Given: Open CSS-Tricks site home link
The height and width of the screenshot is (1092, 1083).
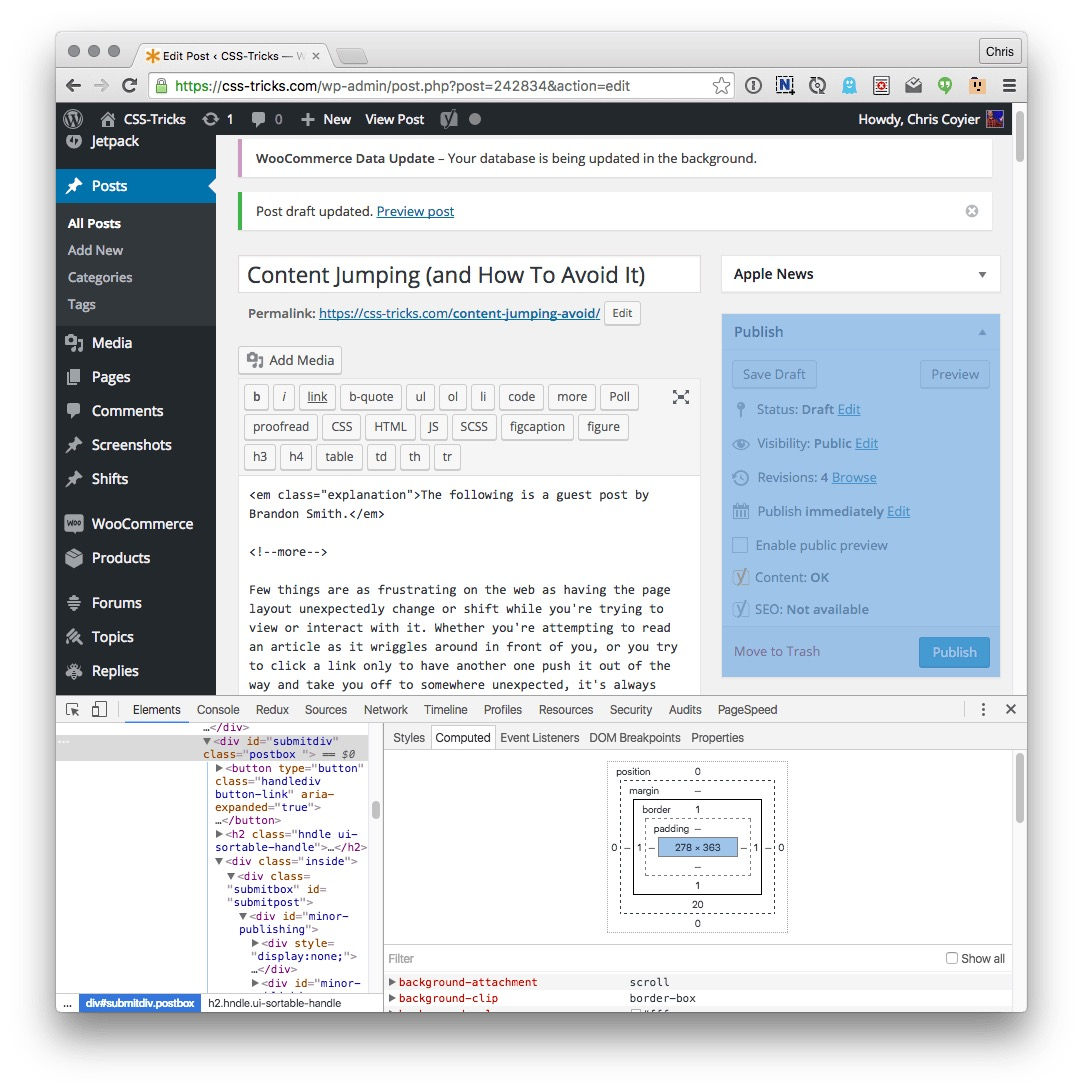Looking at the screenshot, I should (143, 119).
